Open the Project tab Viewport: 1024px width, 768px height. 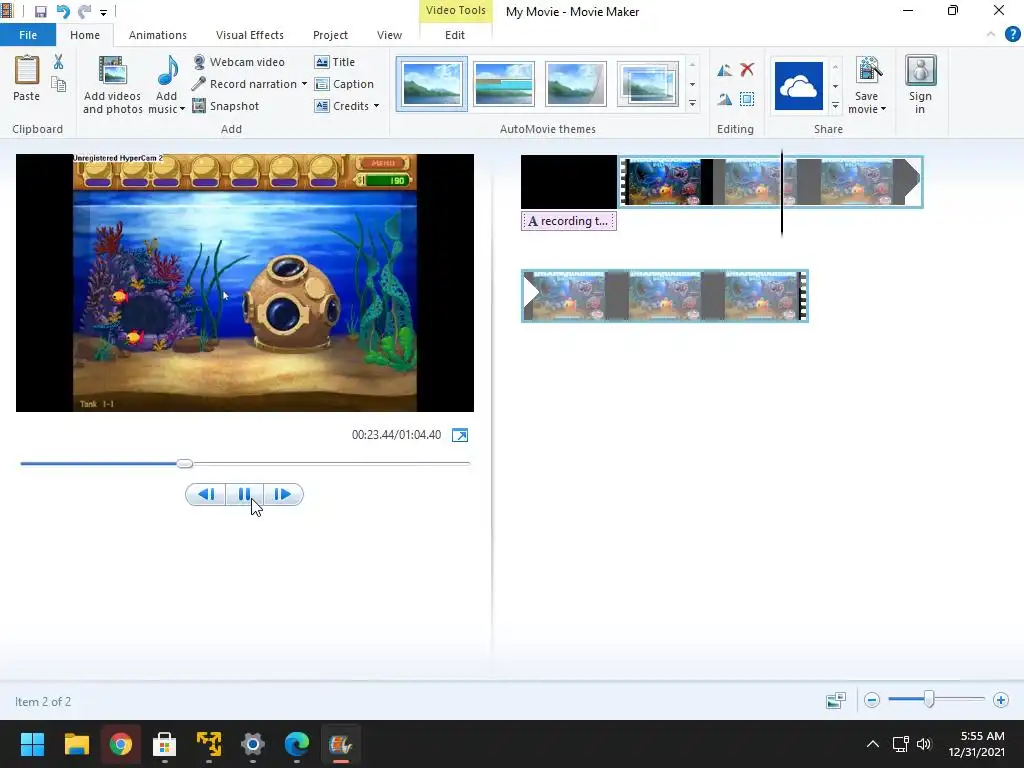point(330,35)
